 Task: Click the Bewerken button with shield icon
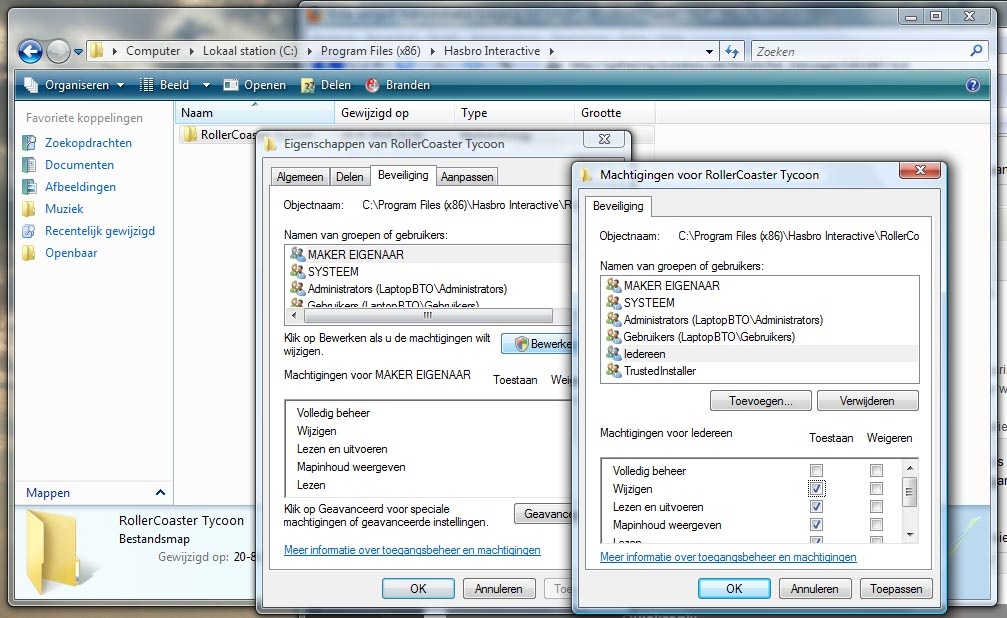[x=536, y=344]
